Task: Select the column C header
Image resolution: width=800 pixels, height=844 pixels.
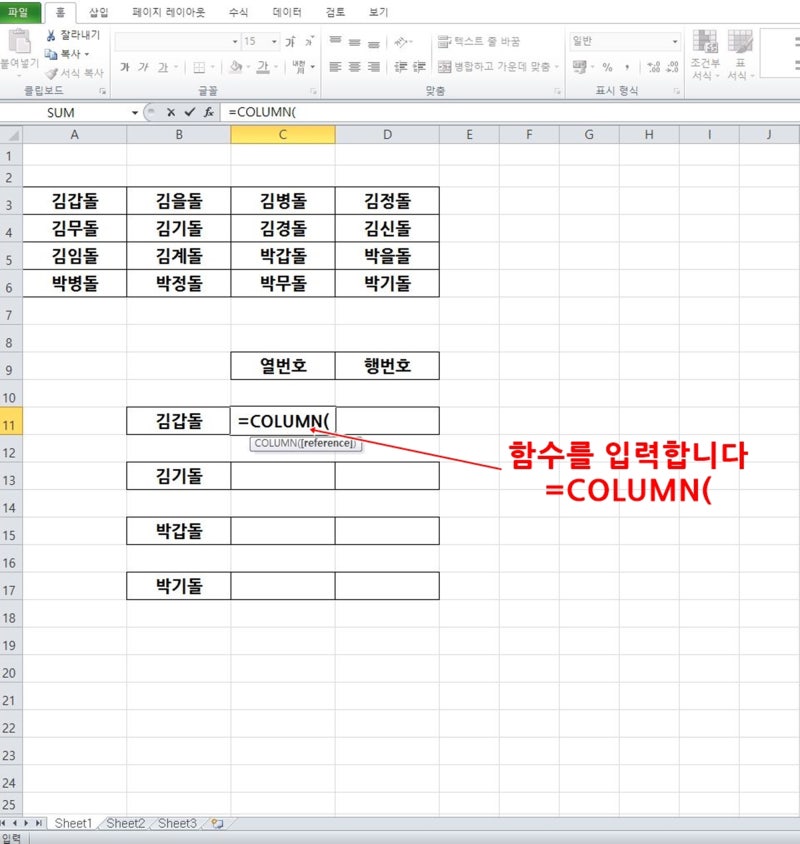Action: pyautogui.click(x=283, y=135)
